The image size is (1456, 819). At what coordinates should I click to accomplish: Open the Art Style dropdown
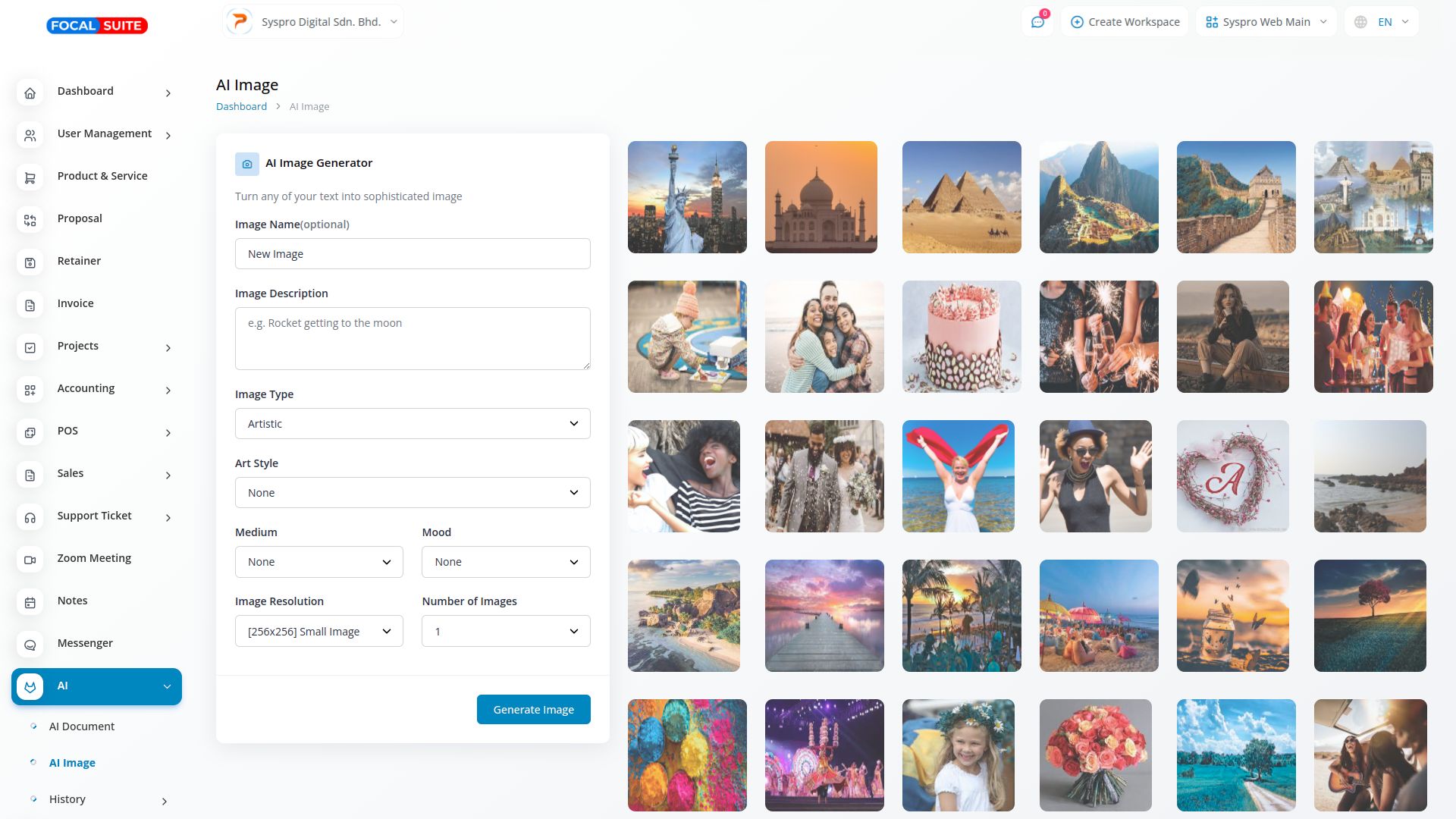pyautogui.click(x=412, y=493)
